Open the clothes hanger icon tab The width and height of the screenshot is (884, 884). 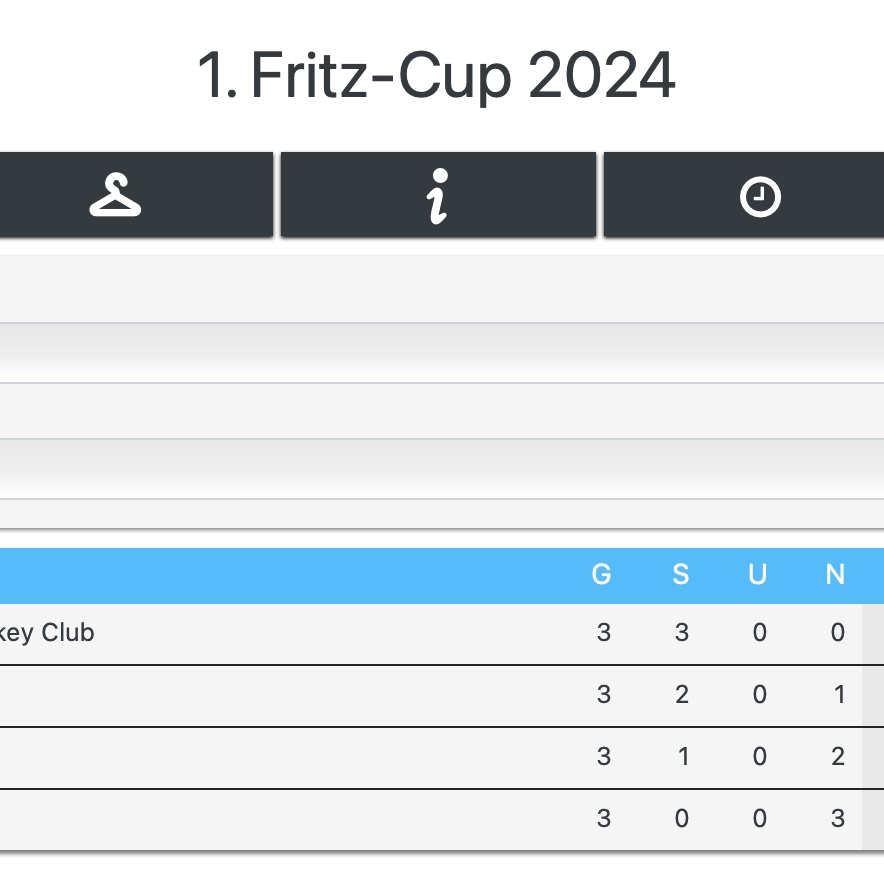click(x=116, y=195)
